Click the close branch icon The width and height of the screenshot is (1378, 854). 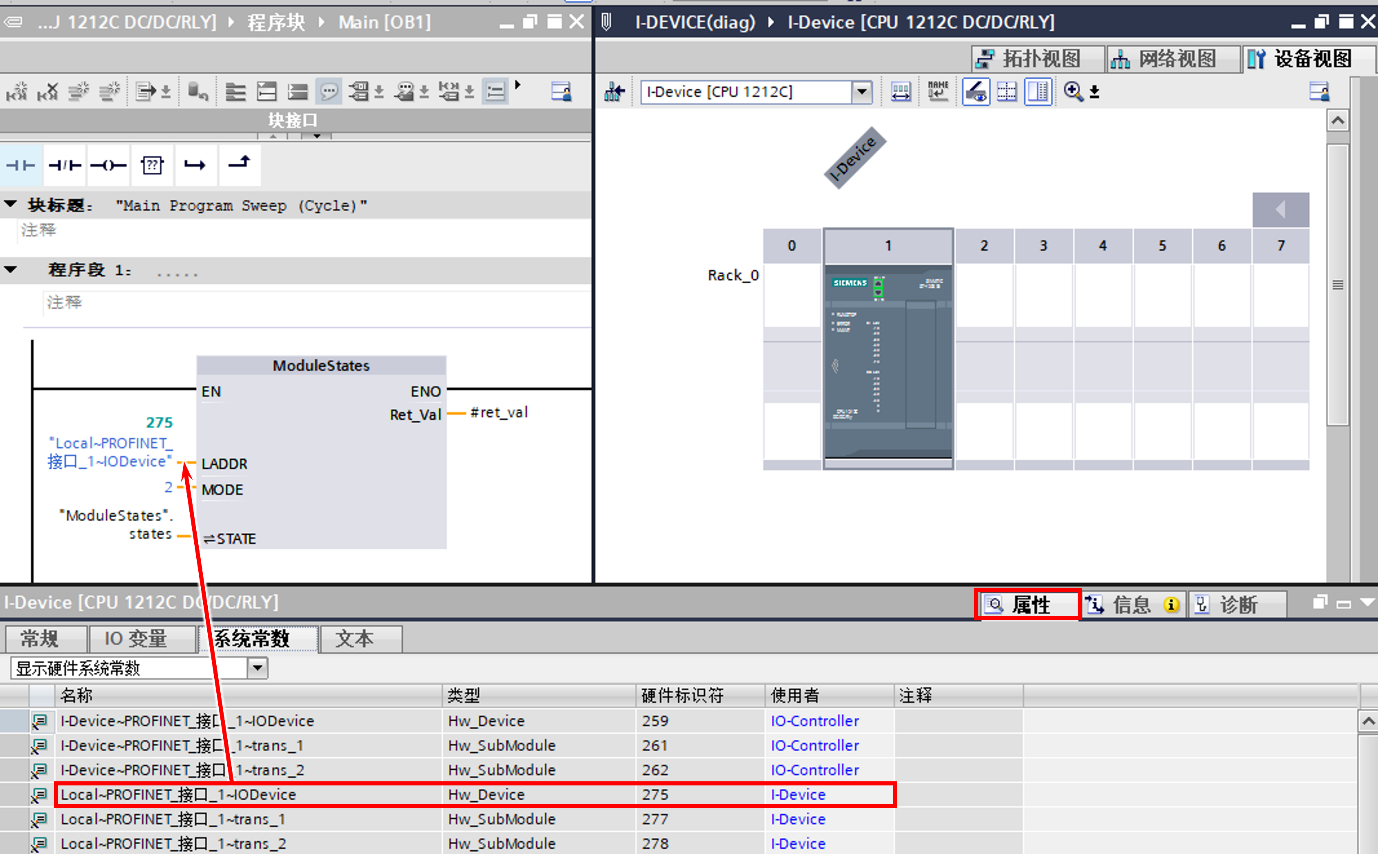click(x=239, y=165)
